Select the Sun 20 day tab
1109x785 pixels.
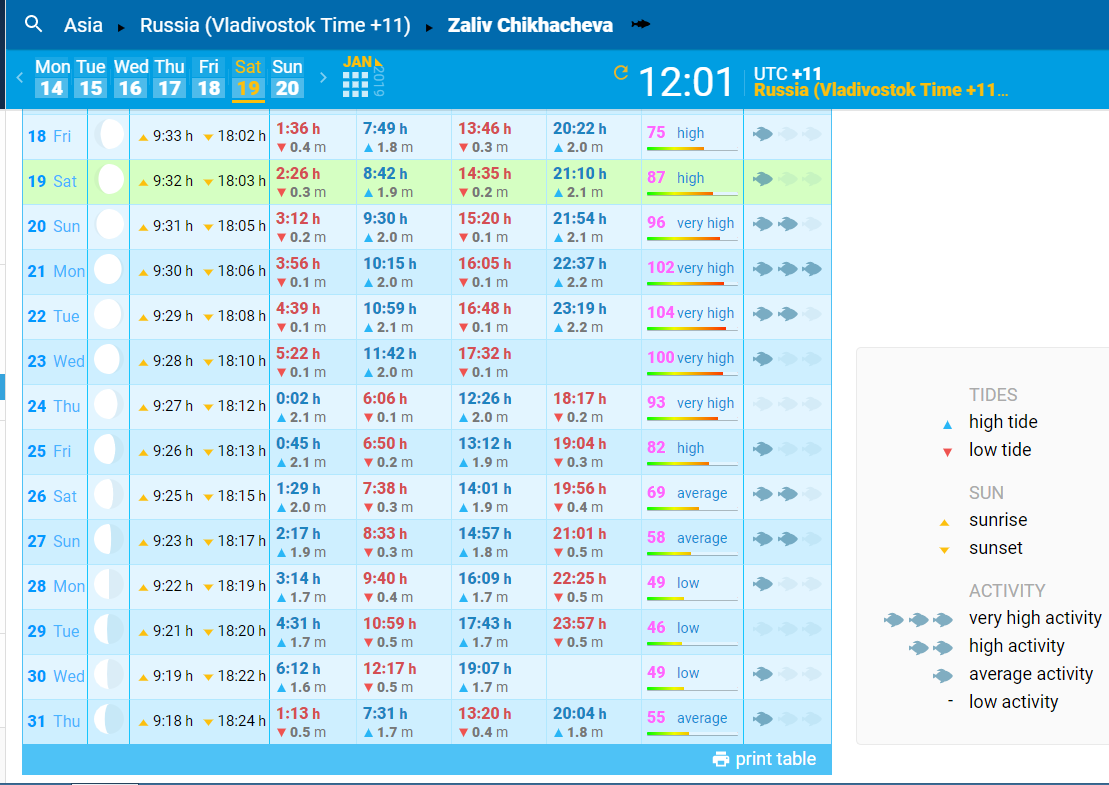click(287, 78)
